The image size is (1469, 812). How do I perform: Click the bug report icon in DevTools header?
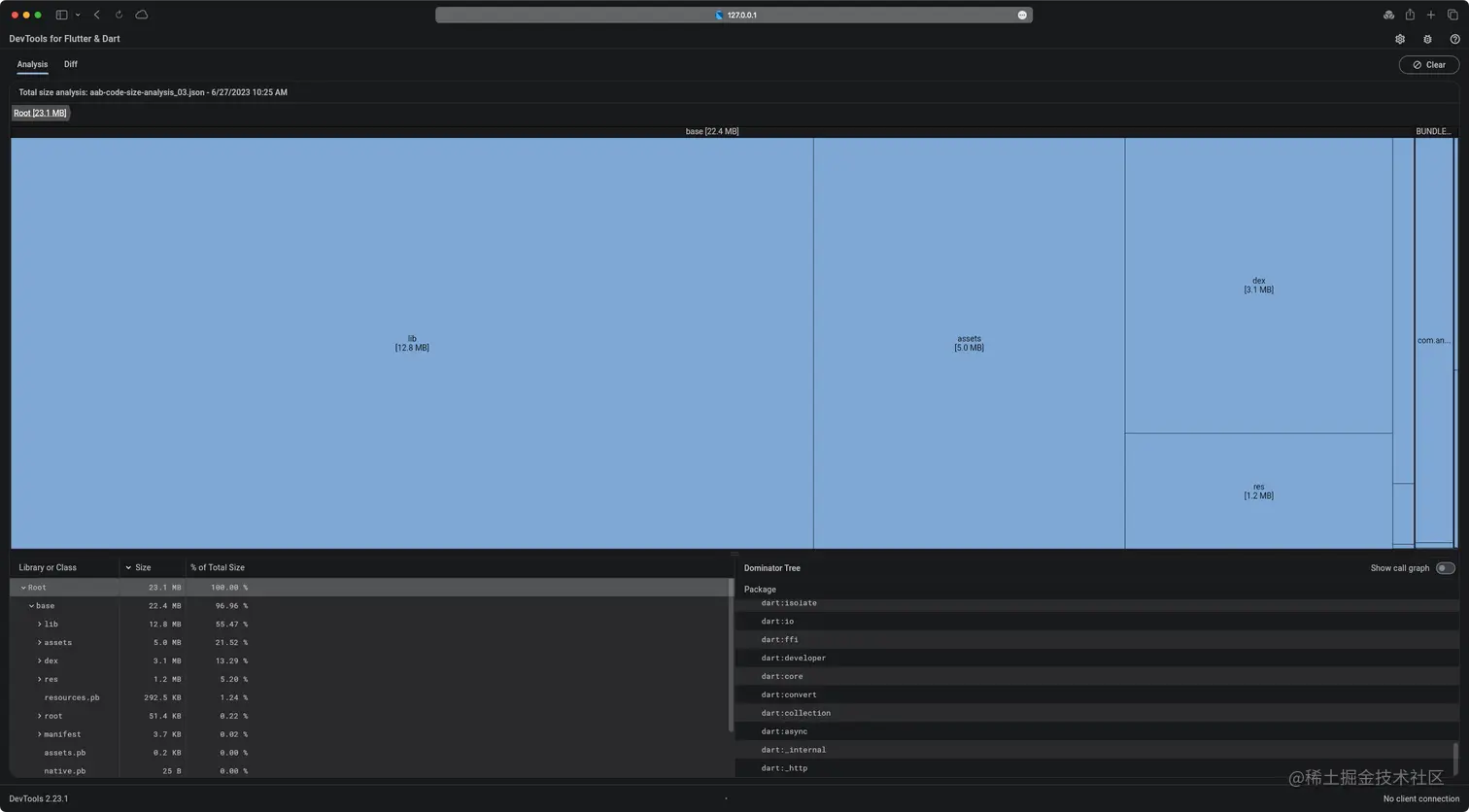point(1427,39)
